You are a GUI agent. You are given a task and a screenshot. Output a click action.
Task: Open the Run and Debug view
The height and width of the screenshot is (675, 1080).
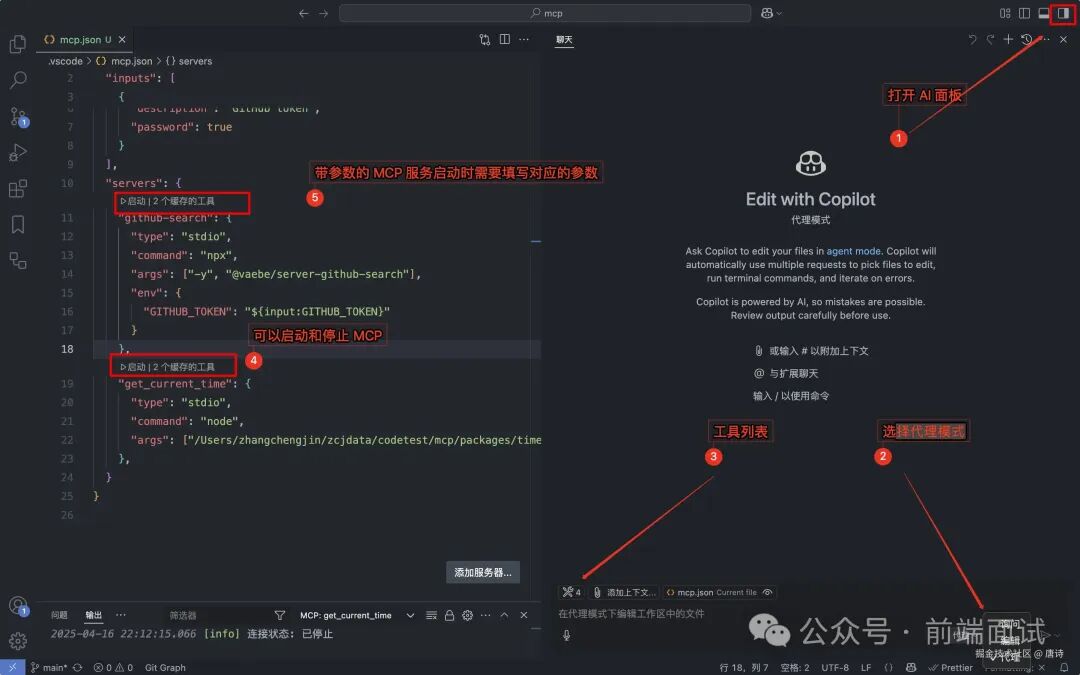coord(18,152)
